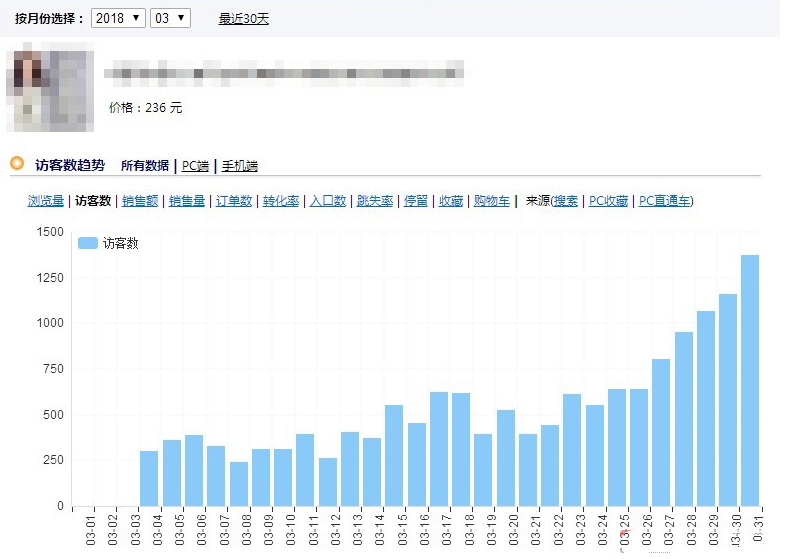Open the year dropdown showing 2018
The image size is (806, 559).
tap(117, 18)
